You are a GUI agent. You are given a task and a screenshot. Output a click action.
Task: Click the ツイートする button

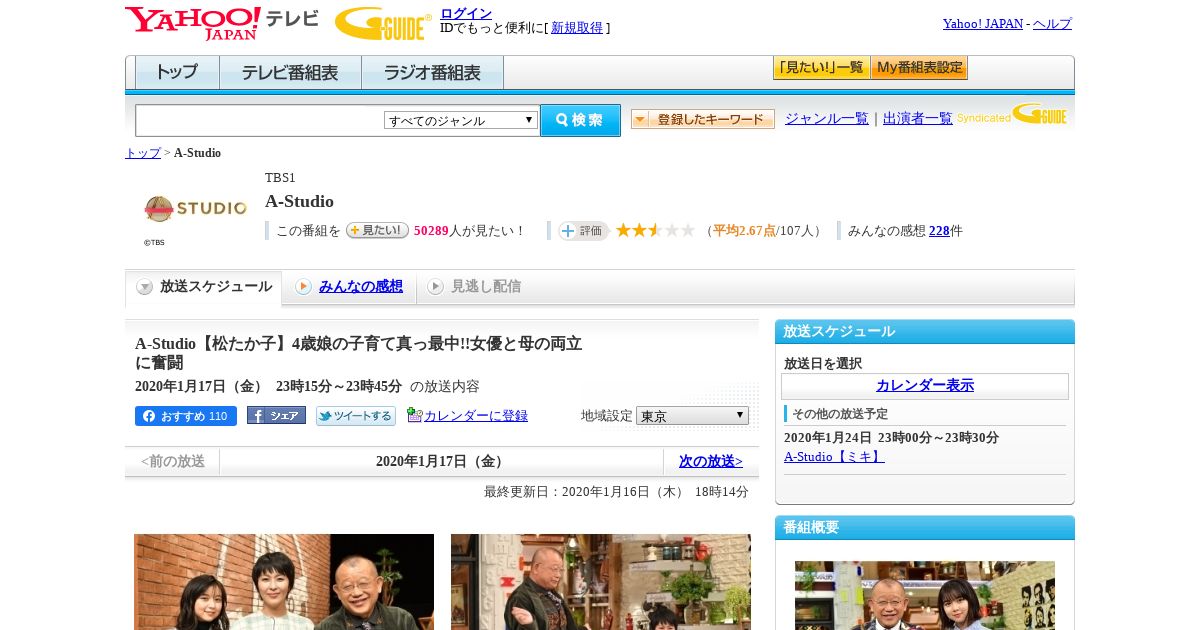point(356,416)
